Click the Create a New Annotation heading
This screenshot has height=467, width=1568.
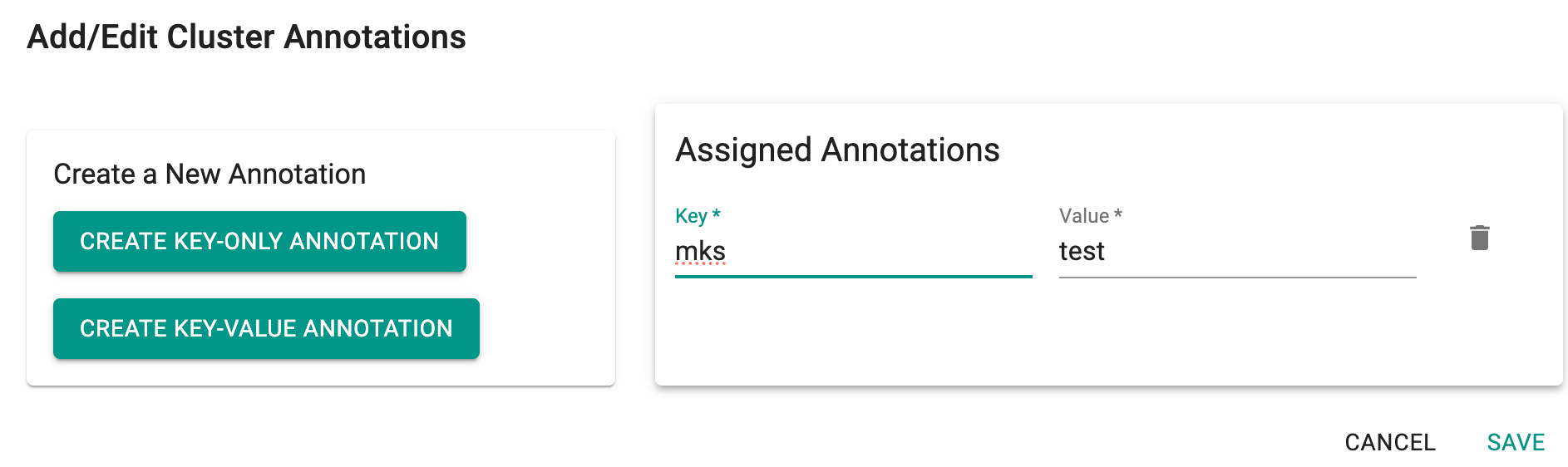210,174
